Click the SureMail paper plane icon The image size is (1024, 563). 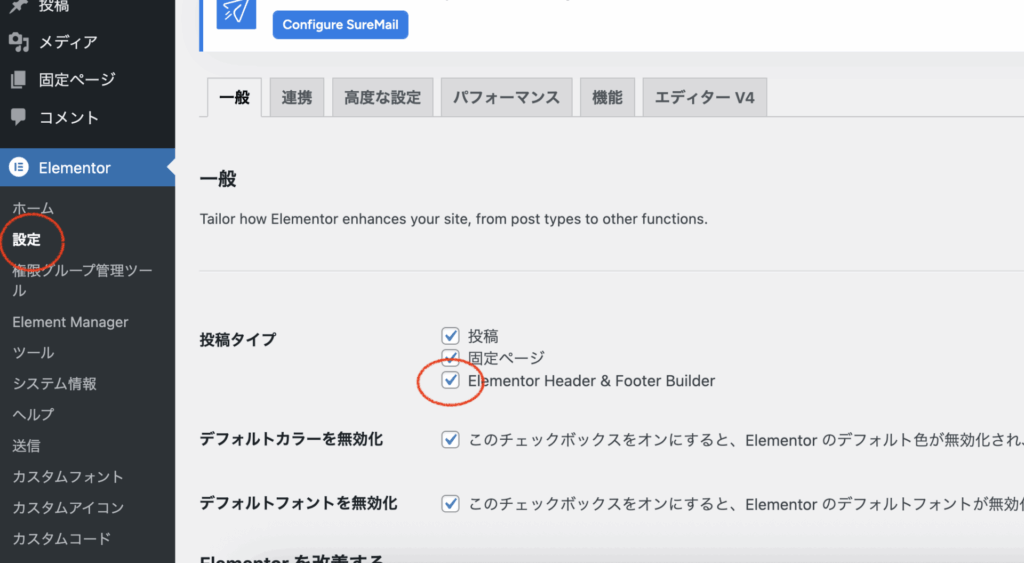[x=236, y=14]
